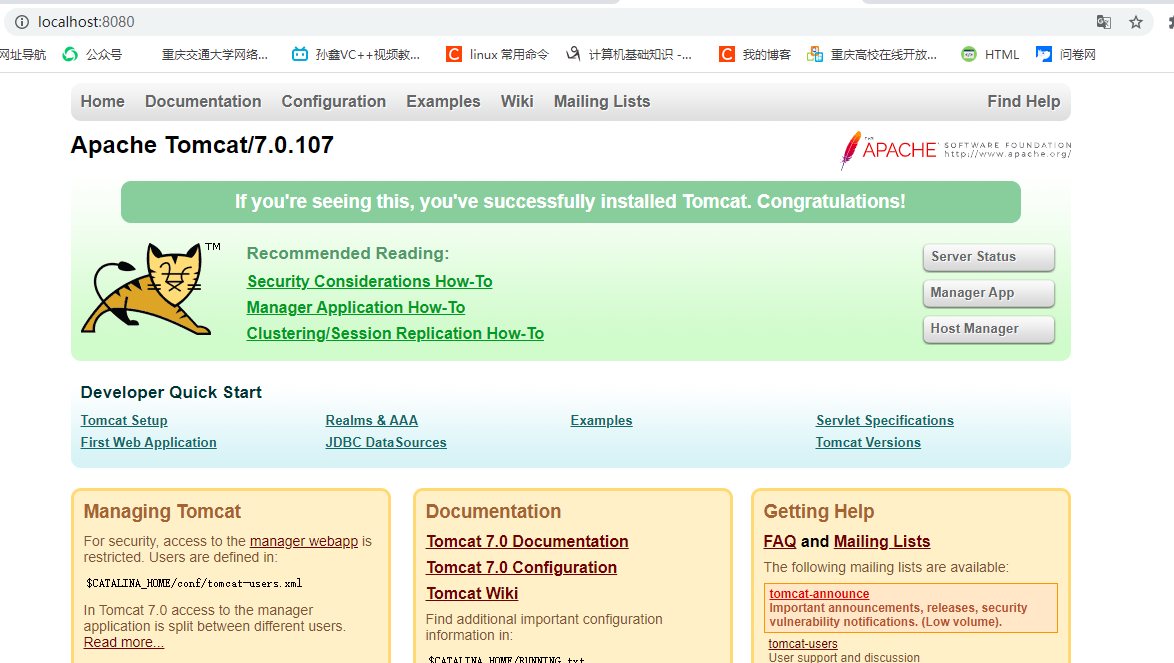This screenshot has height=663, width=1174.
Task: Open the 重庆交通大学网络 bookmark
Action: pyautogui.click(x=214, y=54)
